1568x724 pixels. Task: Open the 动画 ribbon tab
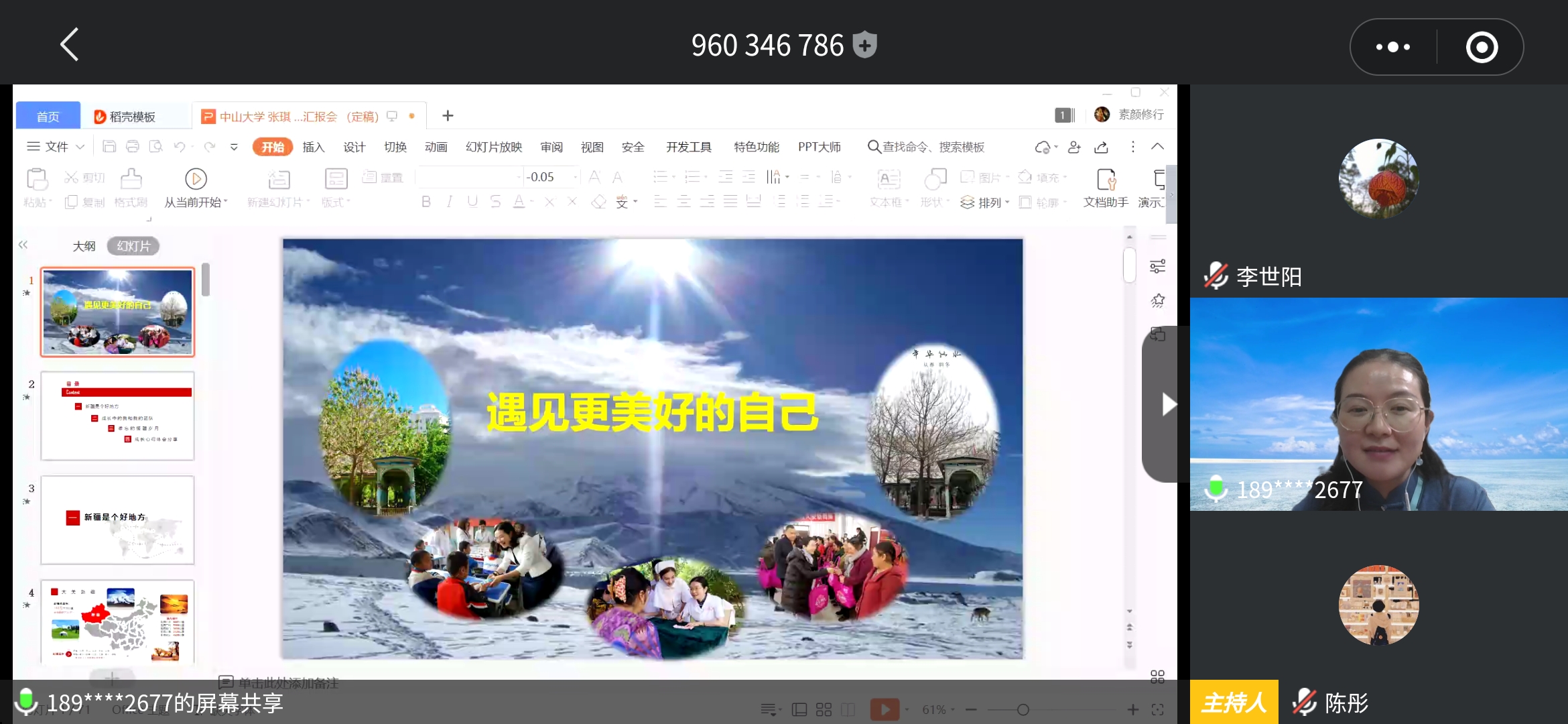pos(436,147)
